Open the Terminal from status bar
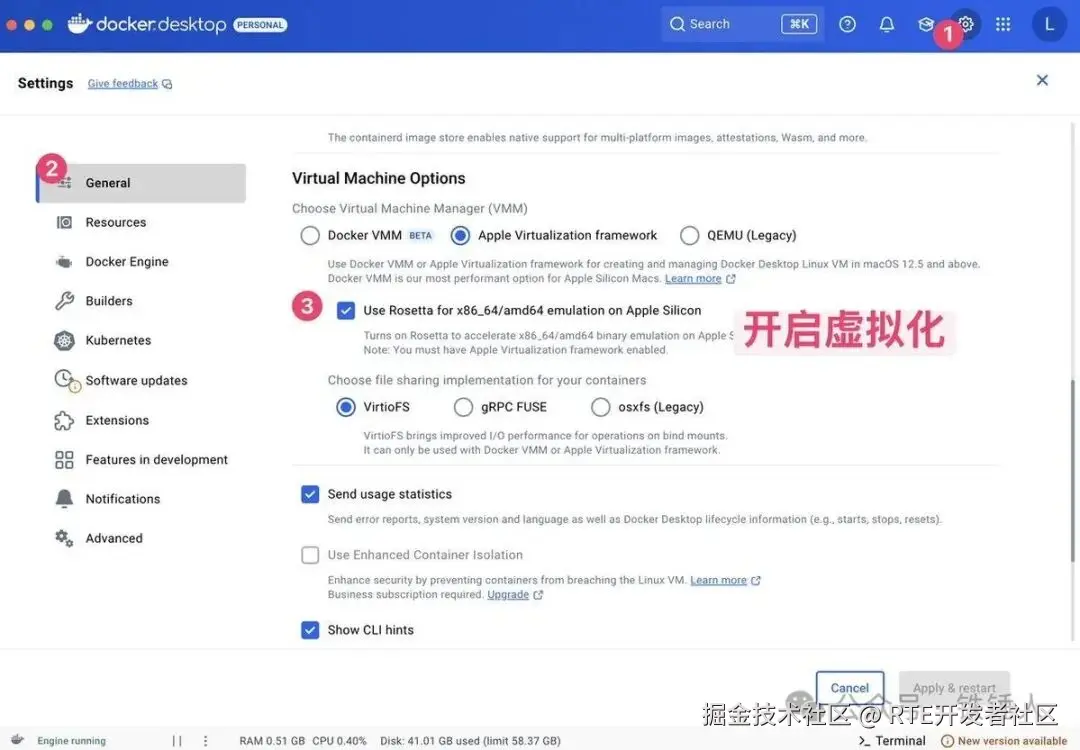 click(x=892, y=741)
